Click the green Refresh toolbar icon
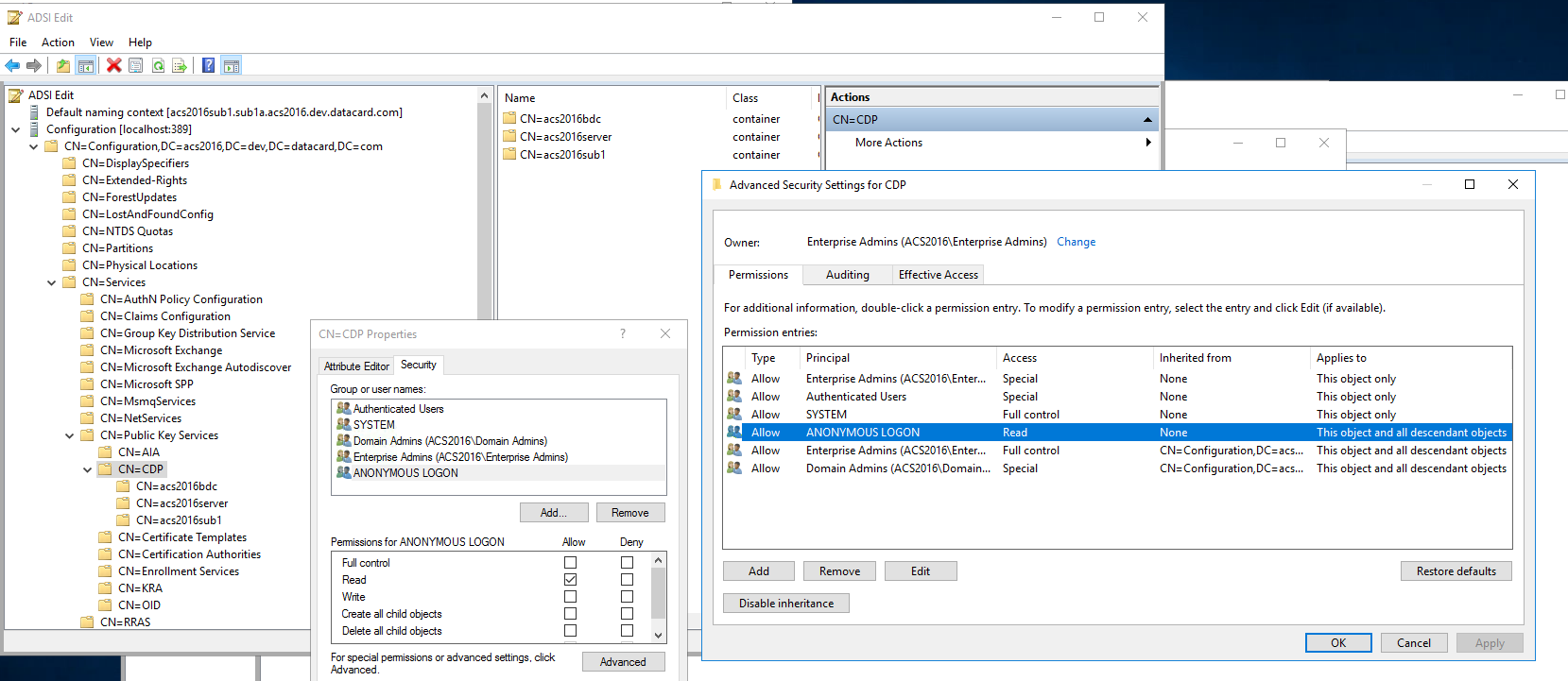The width and height of the screenshot is (1568, 681). pos(158,65)
